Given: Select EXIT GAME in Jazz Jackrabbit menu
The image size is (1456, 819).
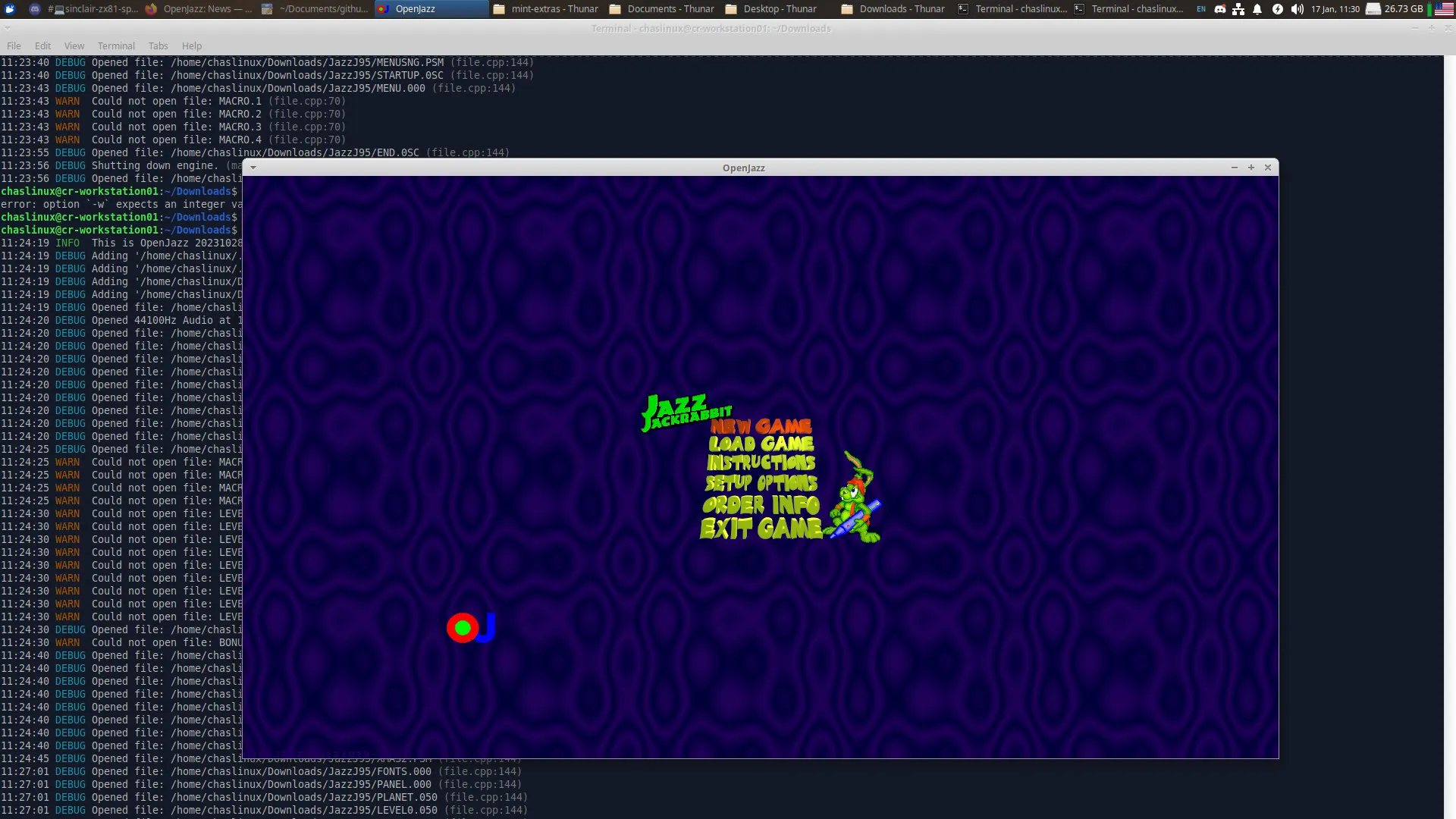Looking at the screenshot, I should click(761, 529).
